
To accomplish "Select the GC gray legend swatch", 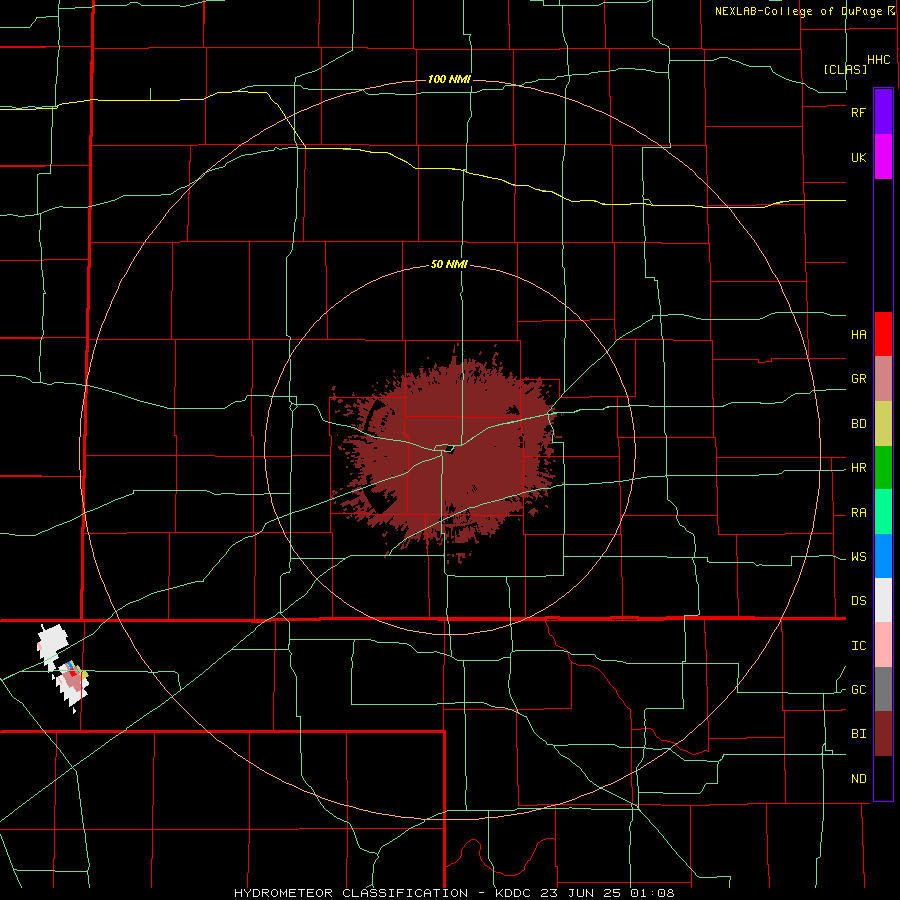I will point(883,689).
